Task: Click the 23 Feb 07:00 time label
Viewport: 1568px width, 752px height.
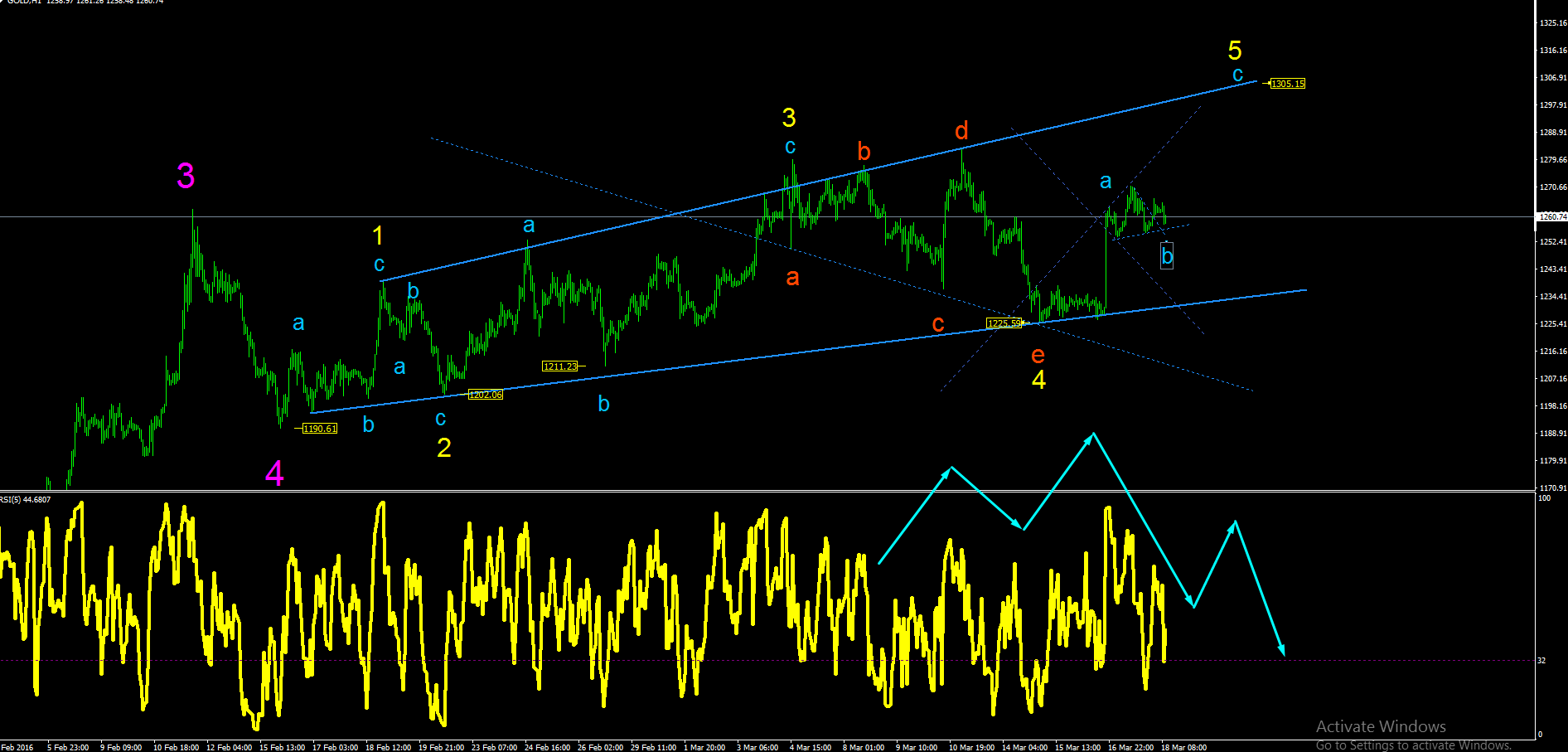Action: pos(494,748)
